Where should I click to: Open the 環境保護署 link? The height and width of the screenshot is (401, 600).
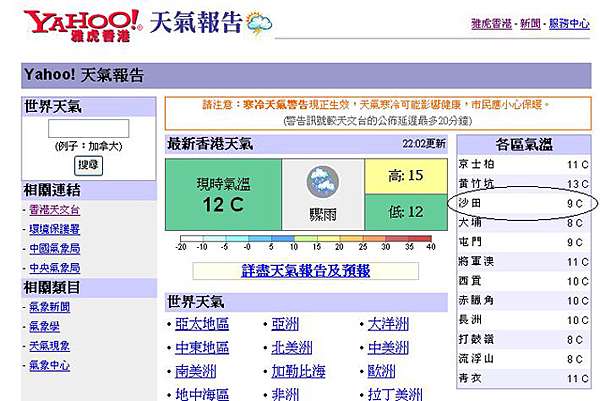click(54, 229)
